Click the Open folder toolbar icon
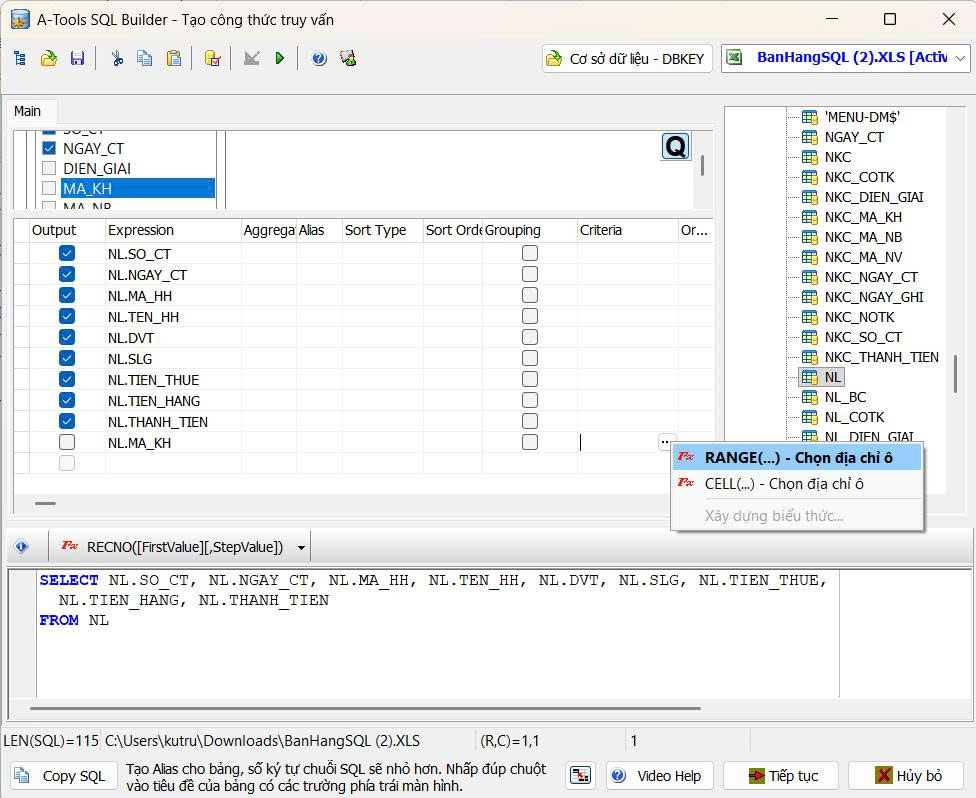Screen dimensions: 976x798 (48, 59)
